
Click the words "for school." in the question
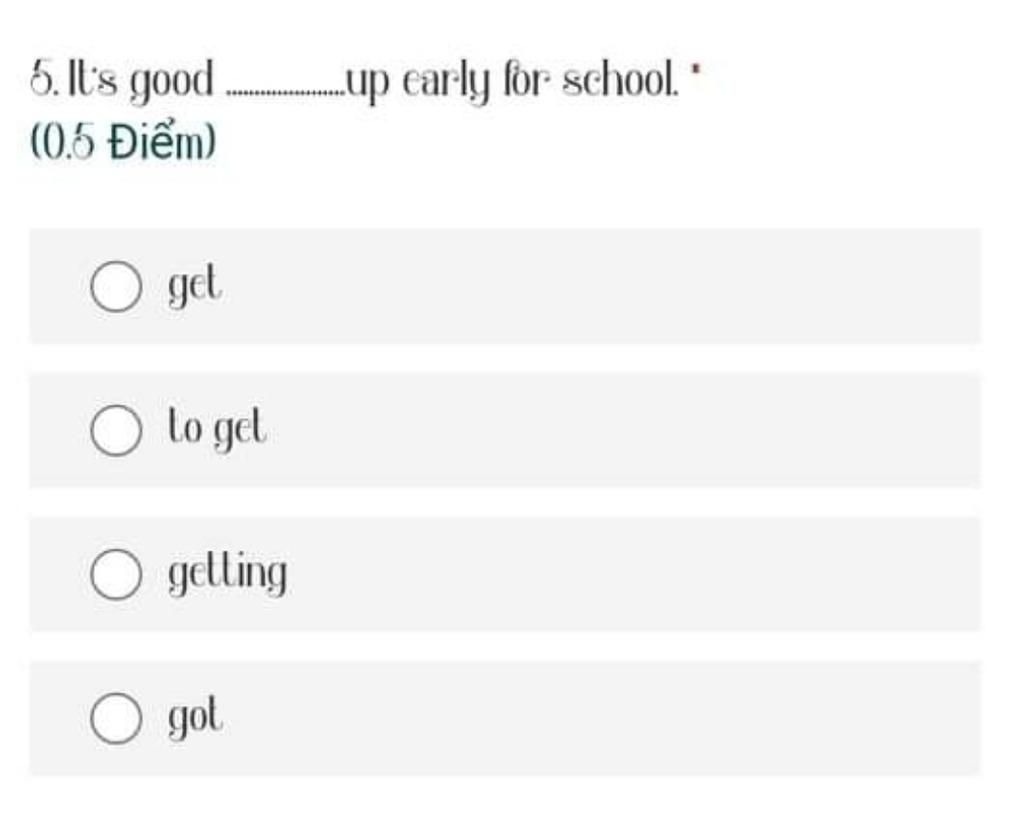(591, 80)
